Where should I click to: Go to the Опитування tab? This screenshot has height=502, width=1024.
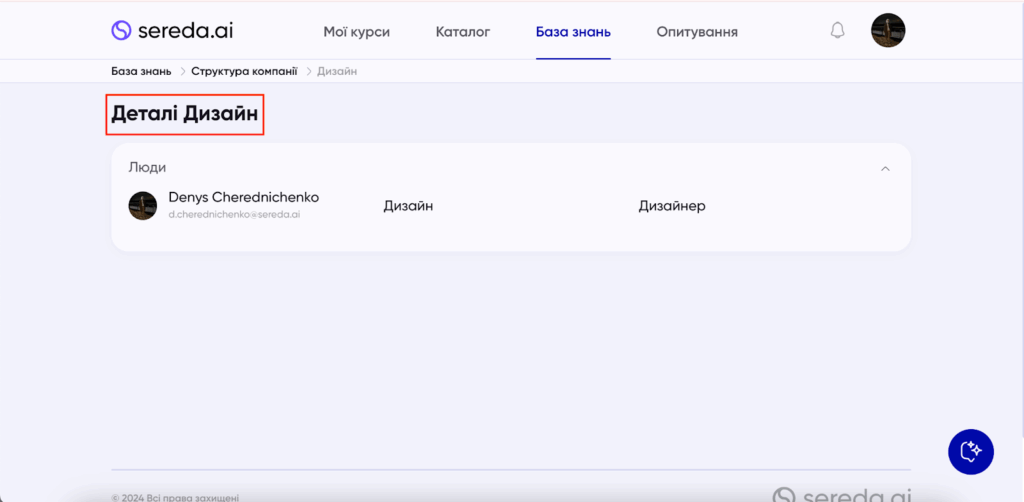click(x=697, y=32)
